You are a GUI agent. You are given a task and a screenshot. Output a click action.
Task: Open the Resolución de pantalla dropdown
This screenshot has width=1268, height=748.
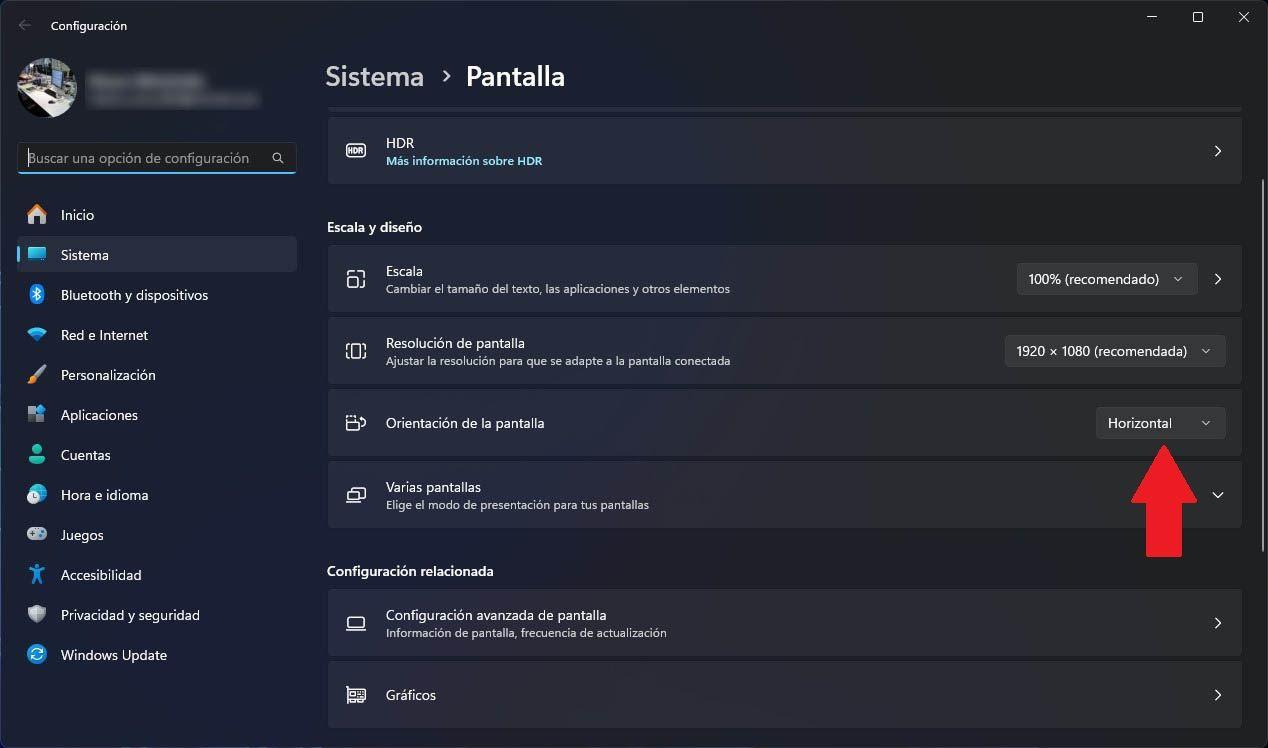[1114, 351]
